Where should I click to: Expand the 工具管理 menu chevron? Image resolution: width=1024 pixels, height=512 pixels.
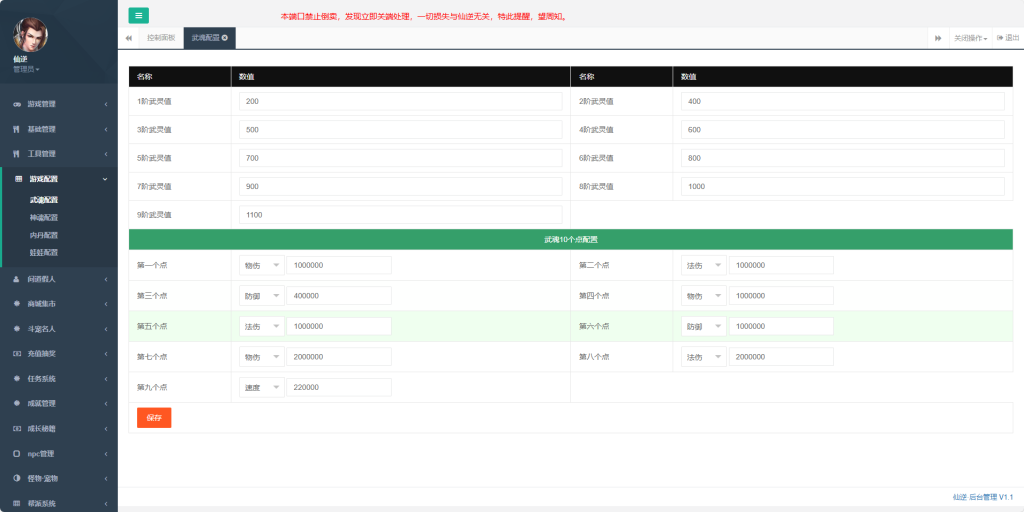(x=106, y=154)
